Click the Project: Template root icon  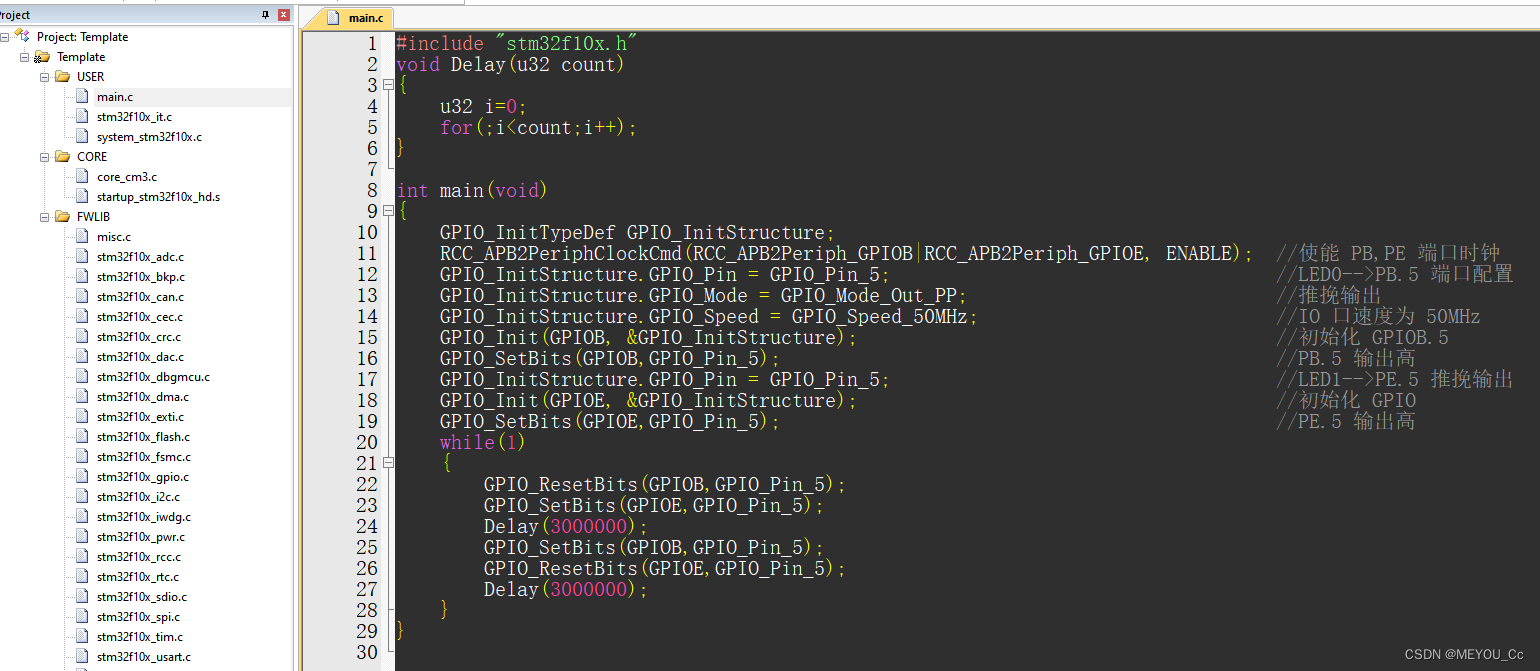pyautogui.click(x=22, y=36)
